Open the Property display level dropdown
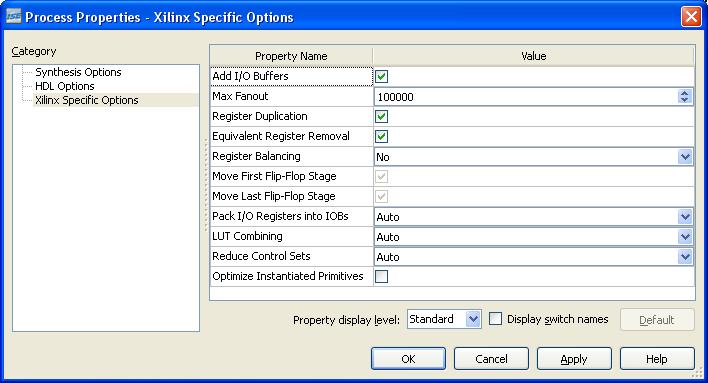The height and width of the screenshot is (383, 708). click(473, 319)
